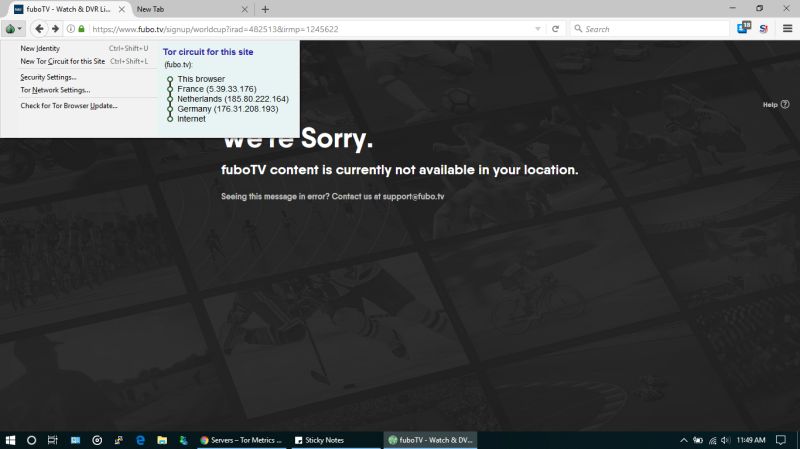The image size is (800, 449).
Task: Open a new tab with the plus button
Action: click(265, 9)
